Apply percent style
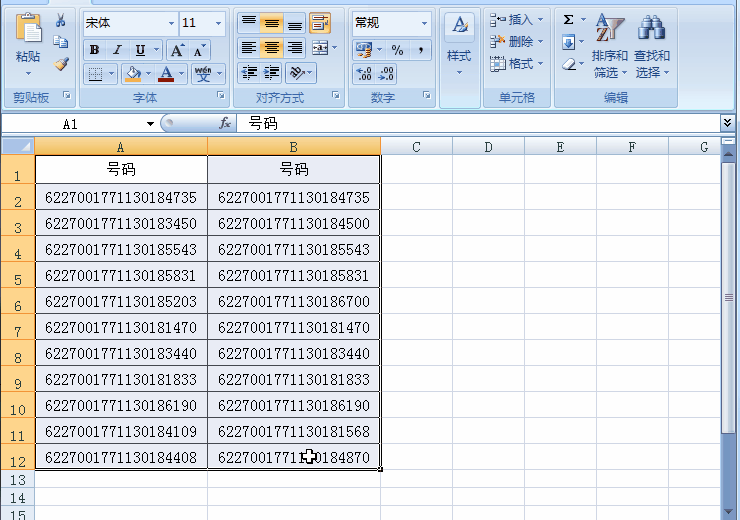Image resolution: width=740 pixels, height=520 pixels. point(397,50)
